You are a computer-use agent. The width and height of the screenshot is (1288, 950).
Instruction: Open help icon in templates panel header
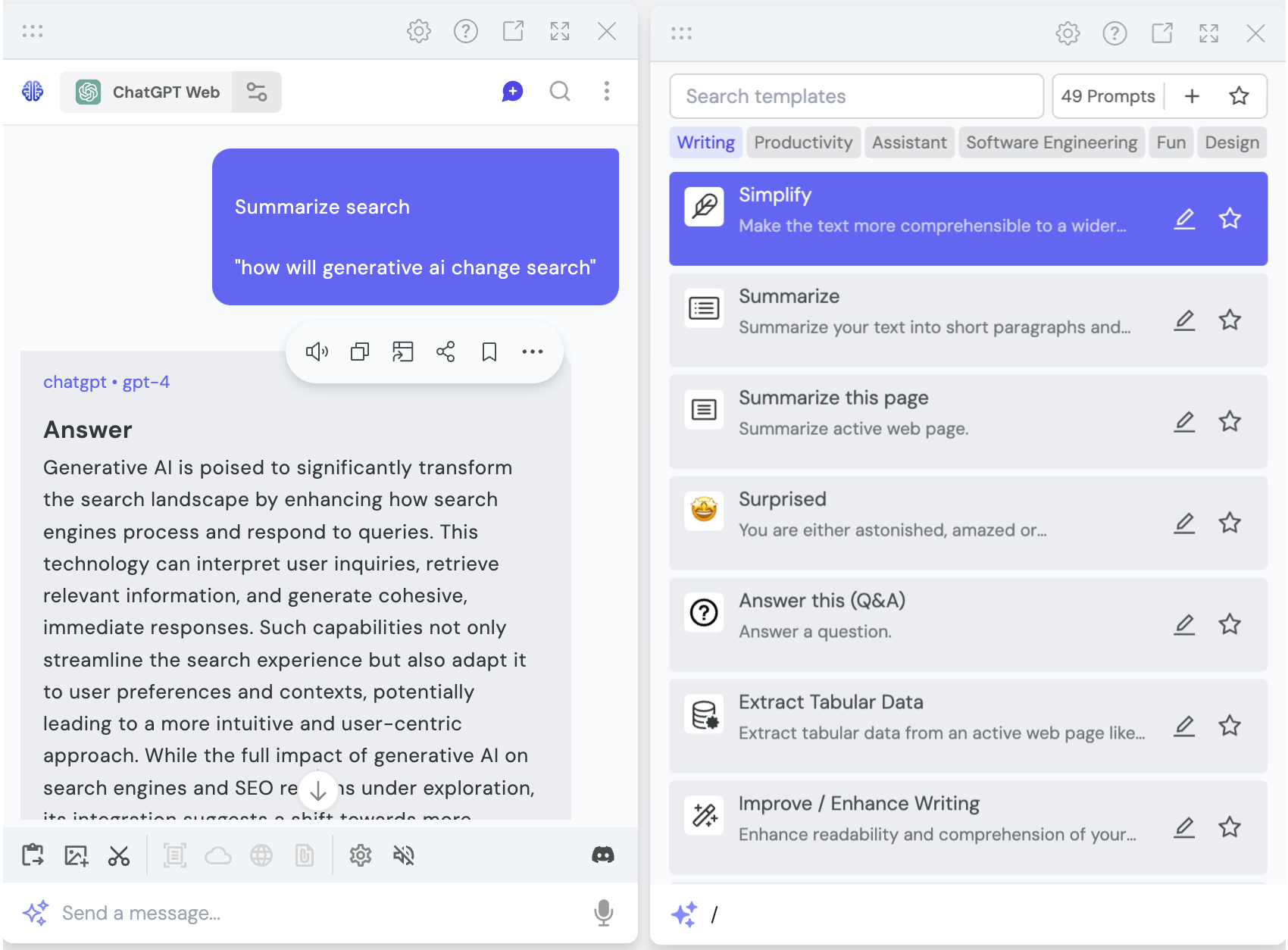click(x=1115, y=33)
